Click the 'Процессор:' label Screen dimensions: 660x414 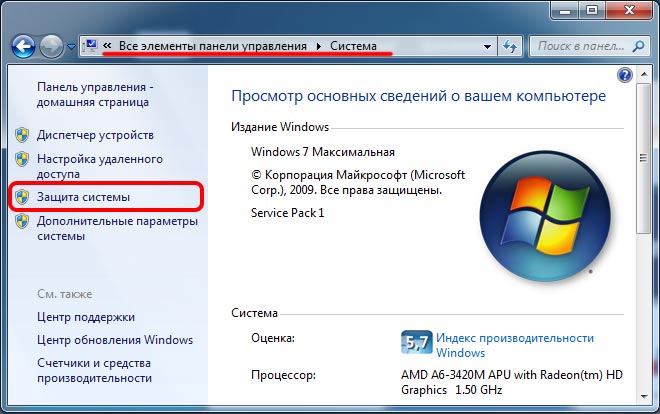283,374
